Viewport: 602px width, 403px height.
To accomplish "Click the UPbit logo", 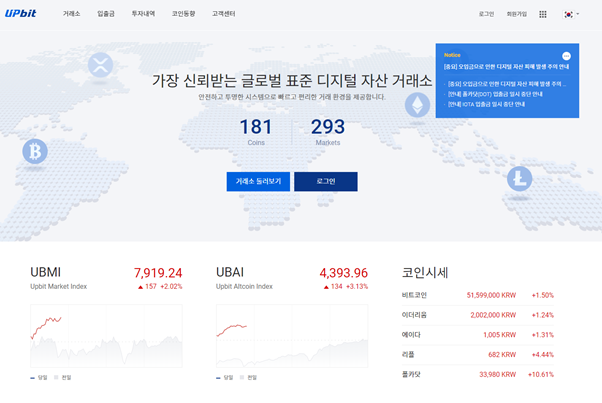I will click(20, 13).
